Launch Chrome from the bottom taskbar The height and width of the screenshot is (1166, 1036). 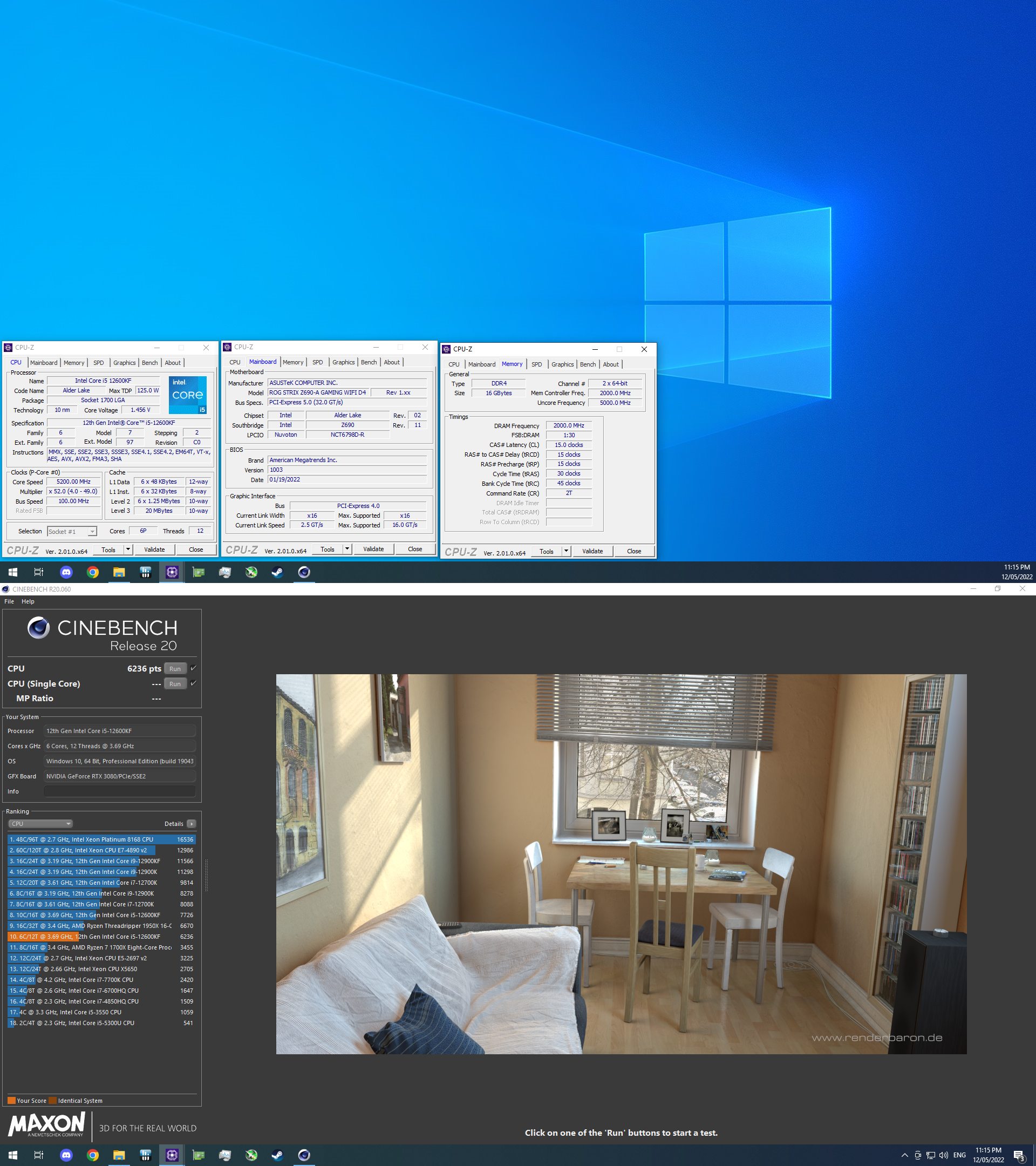pos(92,1155)
